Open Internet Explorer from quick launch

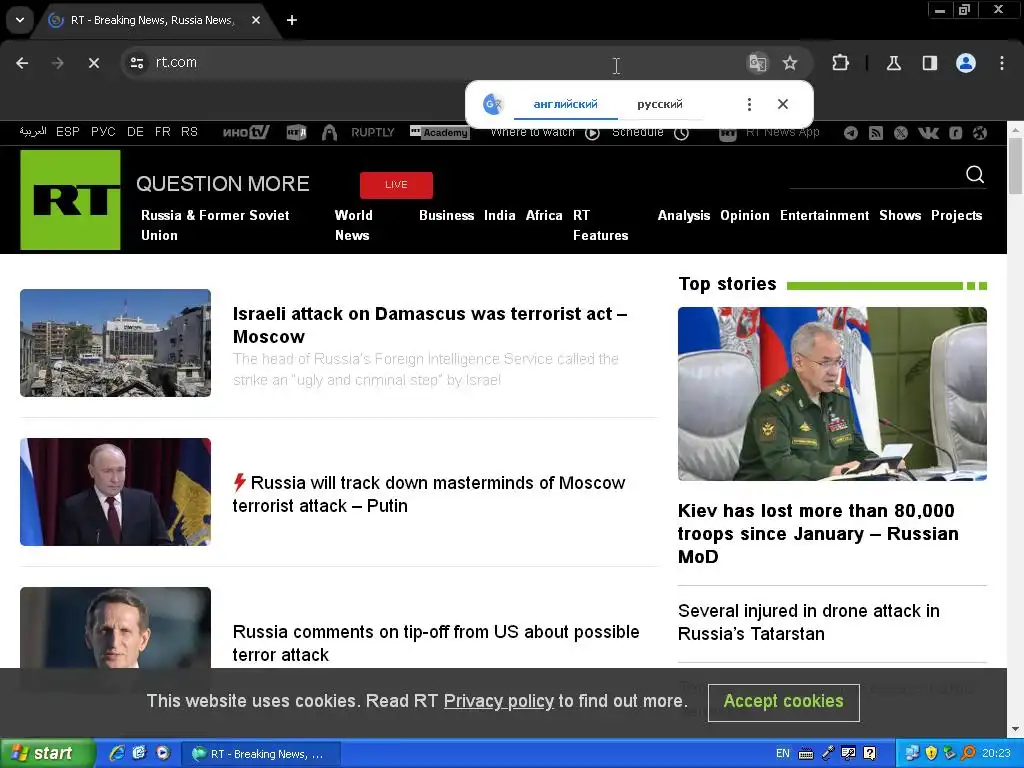(116, 753)
